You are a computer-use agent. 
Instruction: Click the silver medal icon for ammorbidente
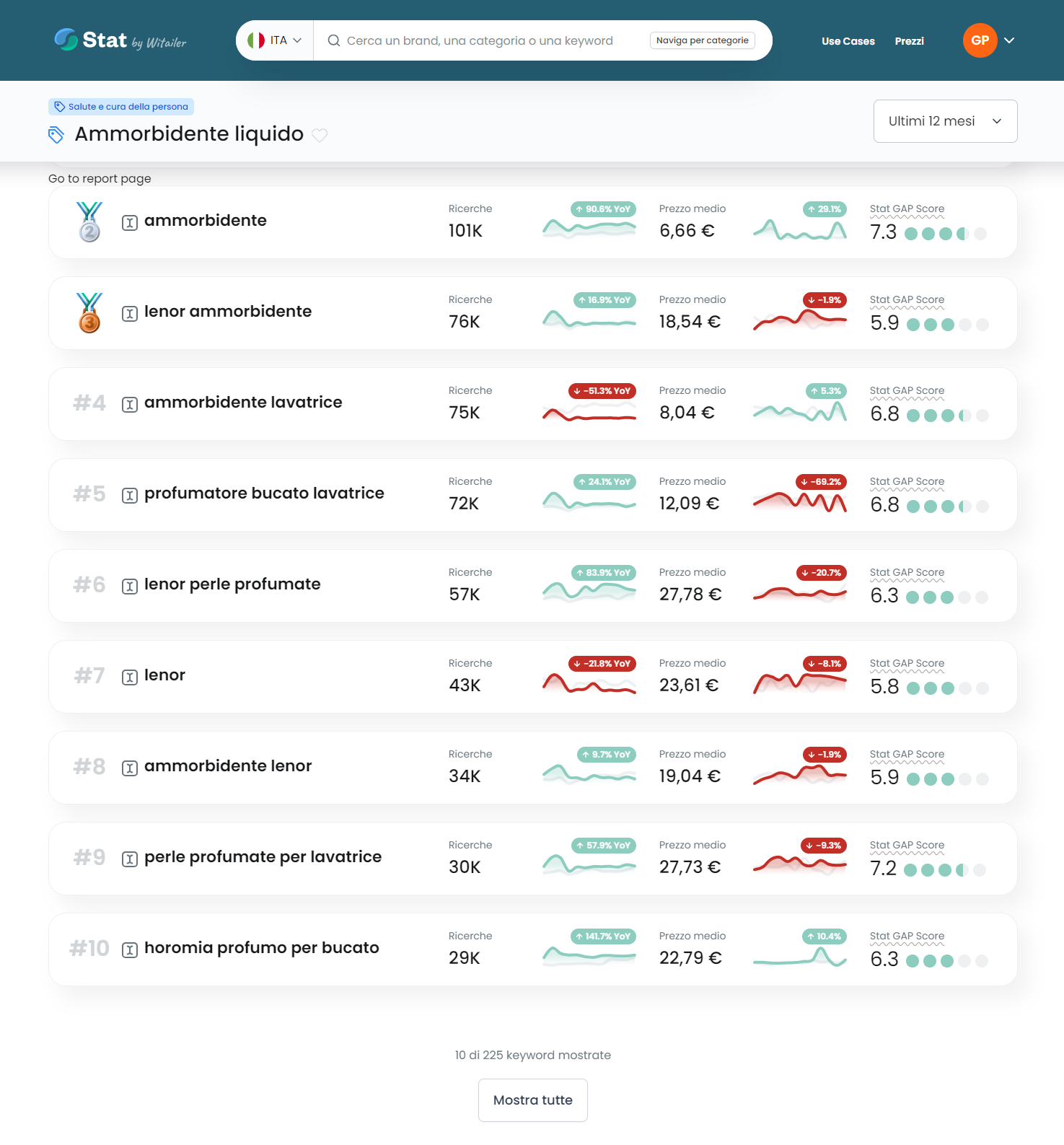pyautogui.click(x=89, y=221)
